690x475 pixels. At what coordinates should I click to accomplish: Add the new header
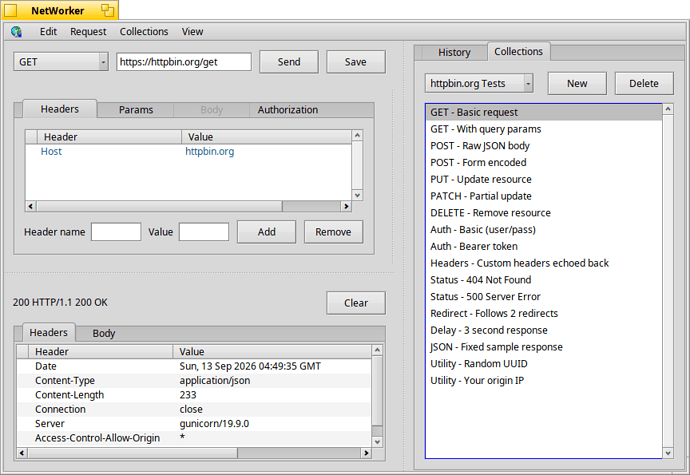tap(267, 232)
